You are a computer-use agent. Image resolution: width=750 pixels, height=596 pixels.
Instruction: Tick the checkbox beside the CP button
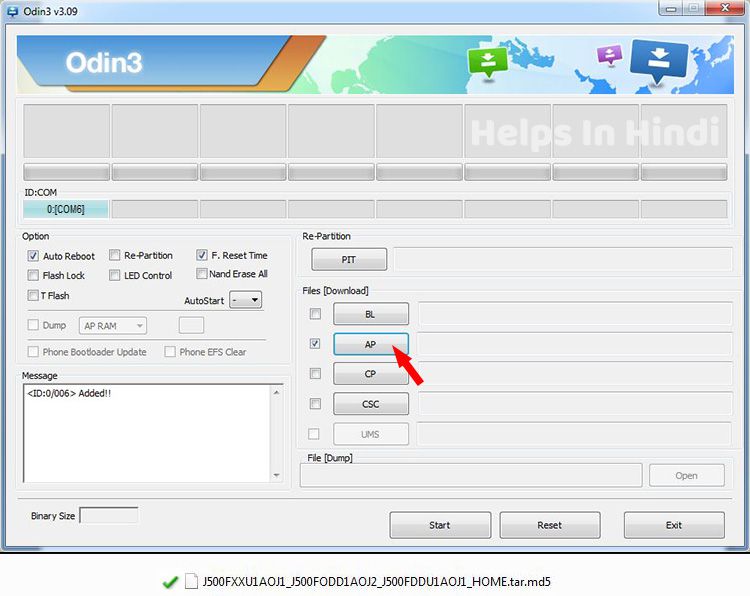(x=315, y=374)
